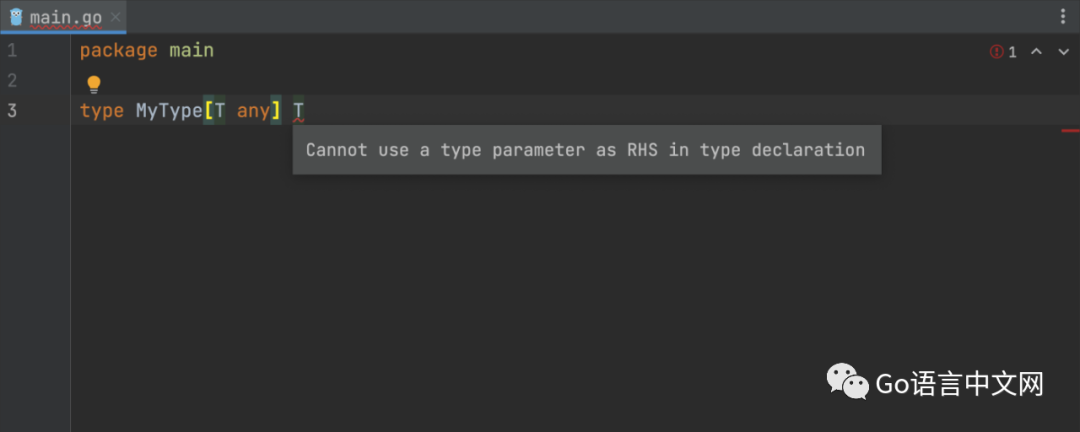Jump to next highlighted error arrow
Viewport: 1080px width, 432px height.
[1062, 52]
